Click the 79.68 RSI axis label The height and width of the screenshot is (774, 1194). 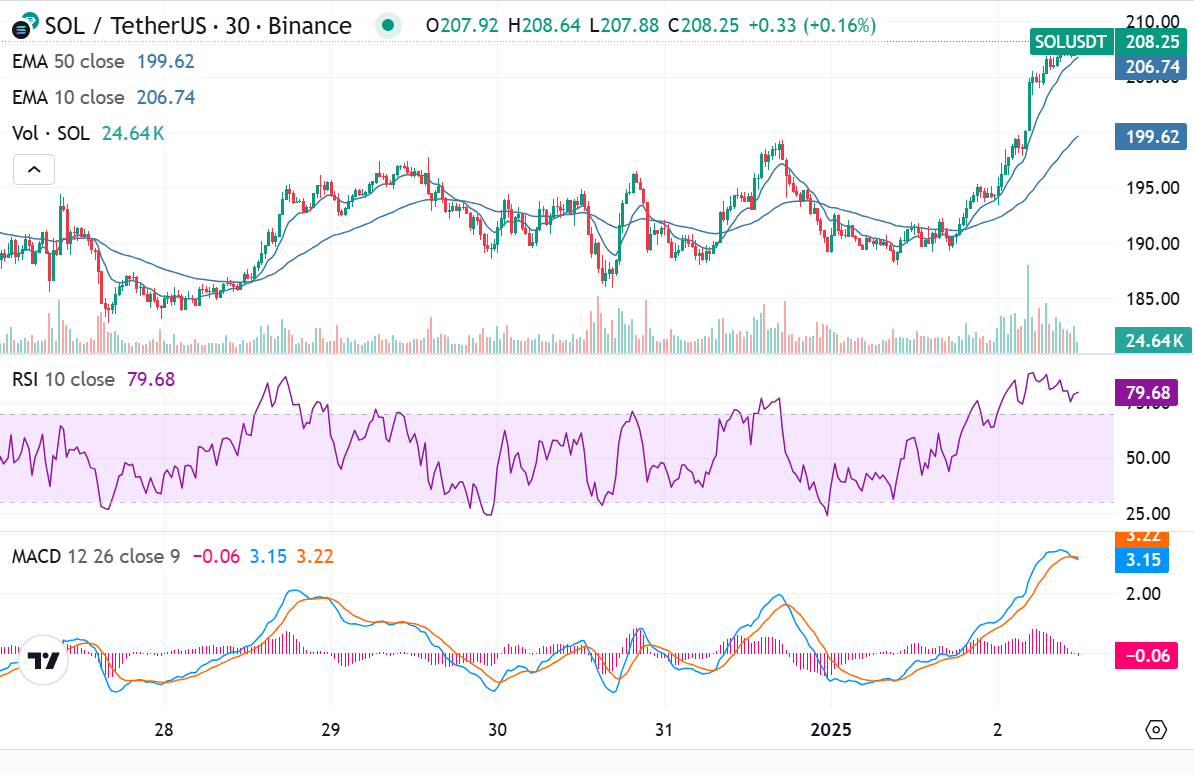click(x=1148, y=392)
